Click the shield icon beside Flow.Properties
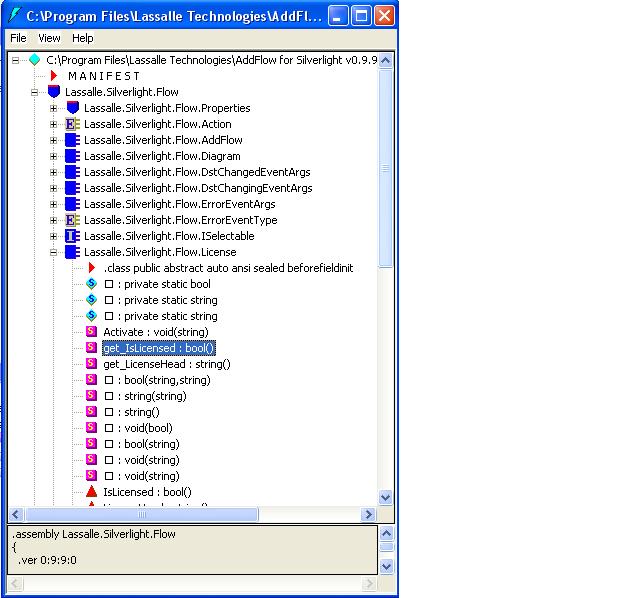The height and width of the screenshot is (598, 640). point(73,108)
